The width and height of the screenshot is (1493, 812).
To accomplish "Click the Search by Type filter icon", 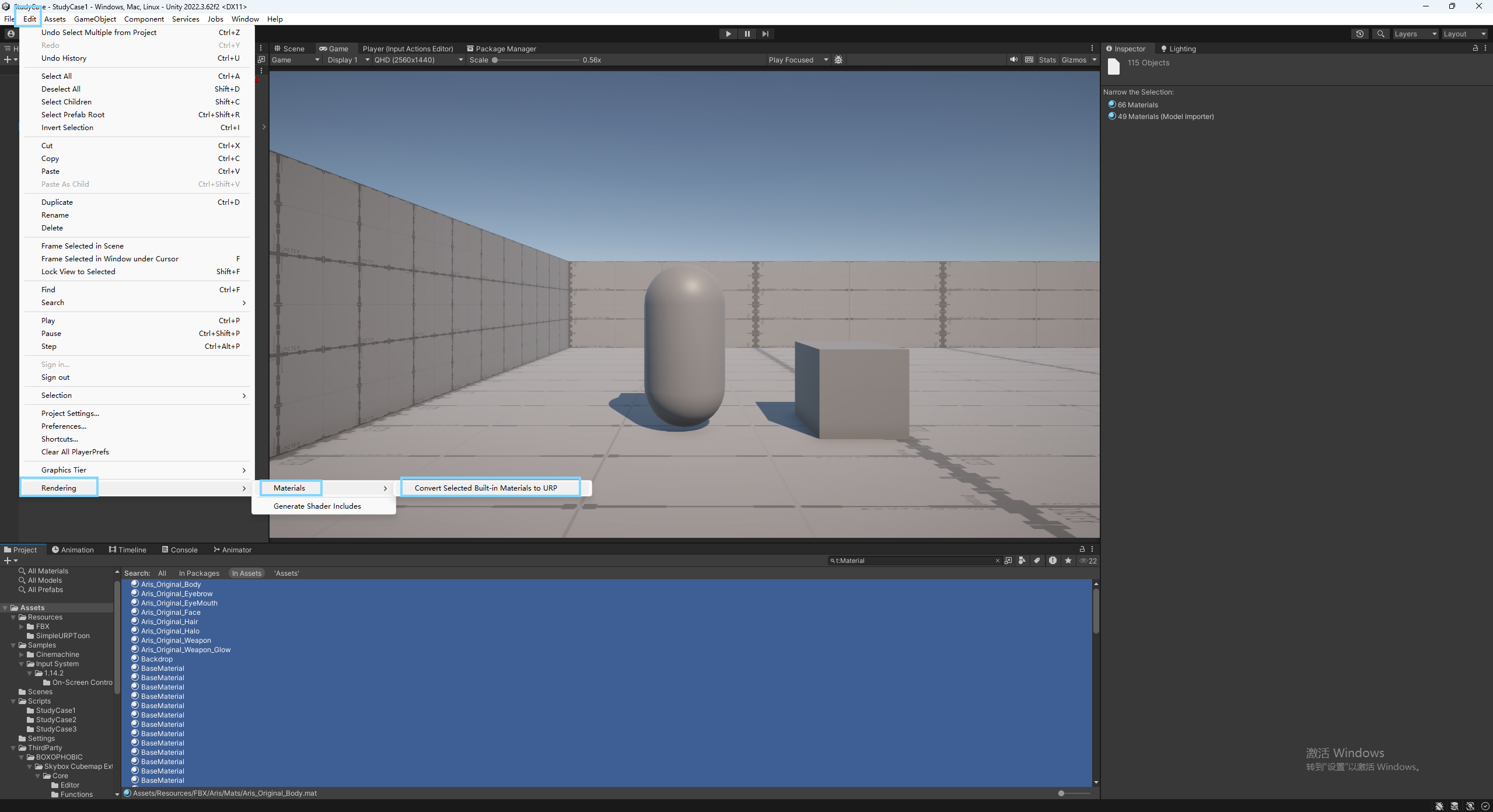I will point(1022,561).
